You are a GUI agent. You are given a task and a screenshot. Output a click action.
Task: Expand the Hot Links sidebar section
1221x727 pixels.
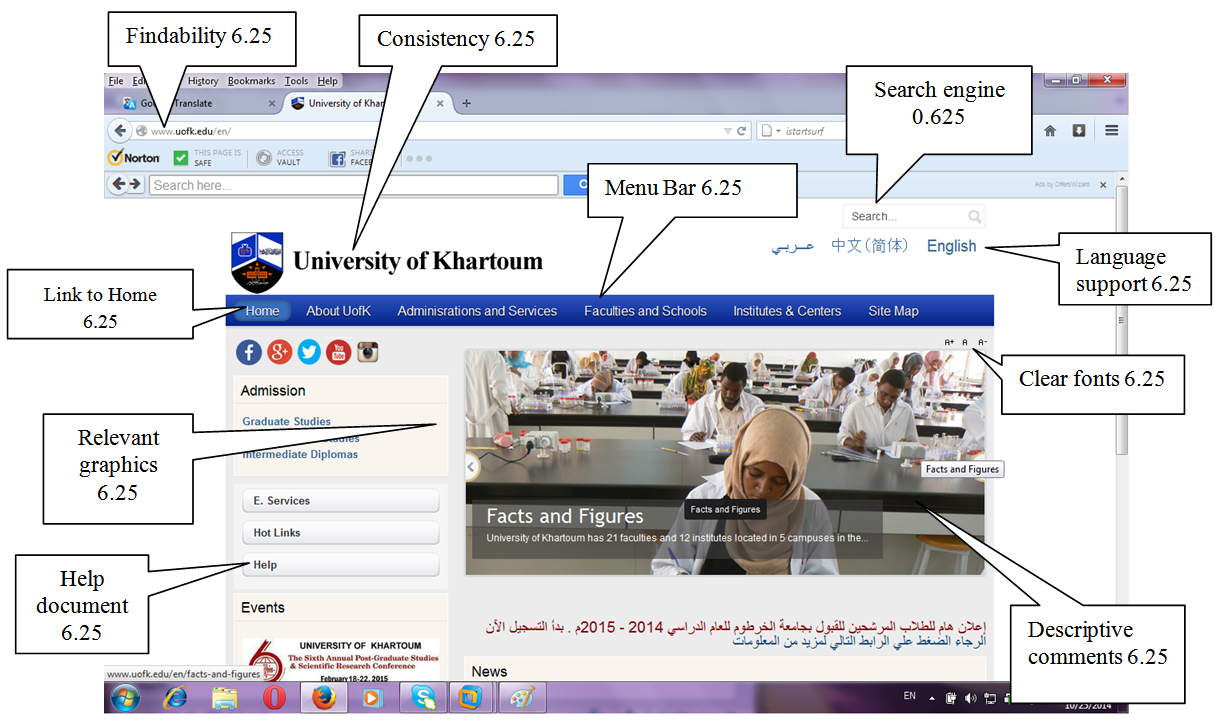coord(340,533)
